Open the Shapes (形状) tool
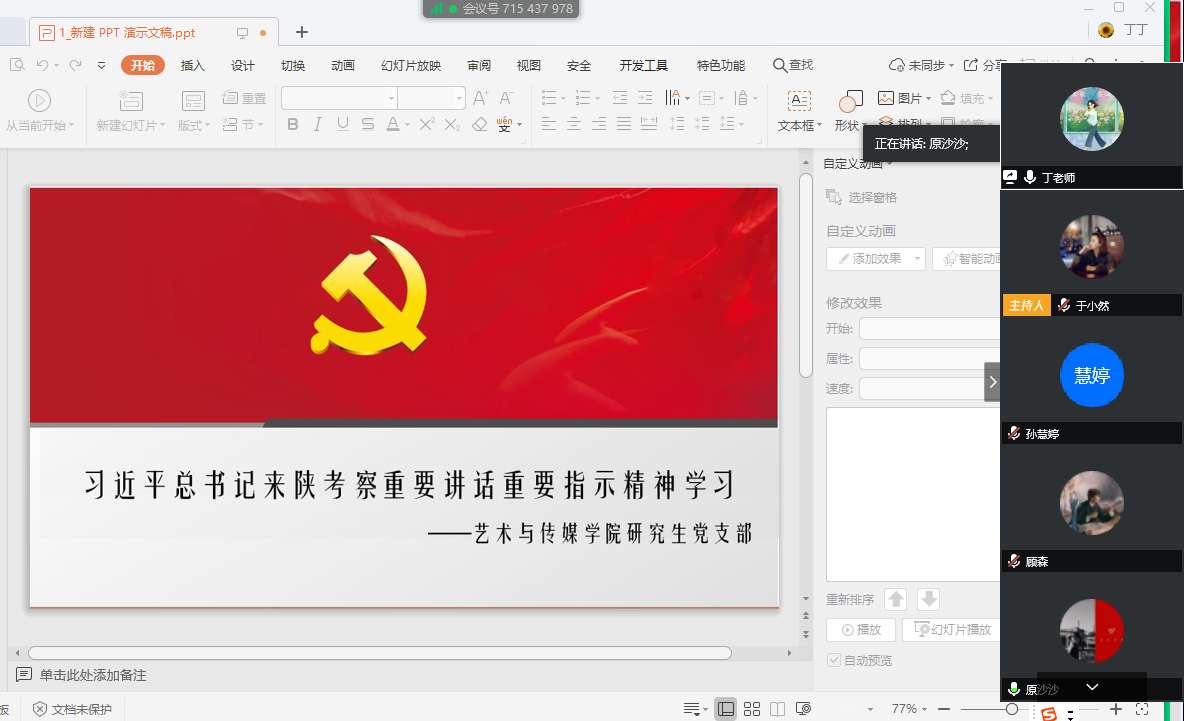The width and height of the screenshot is (1184, 721). 848,110
